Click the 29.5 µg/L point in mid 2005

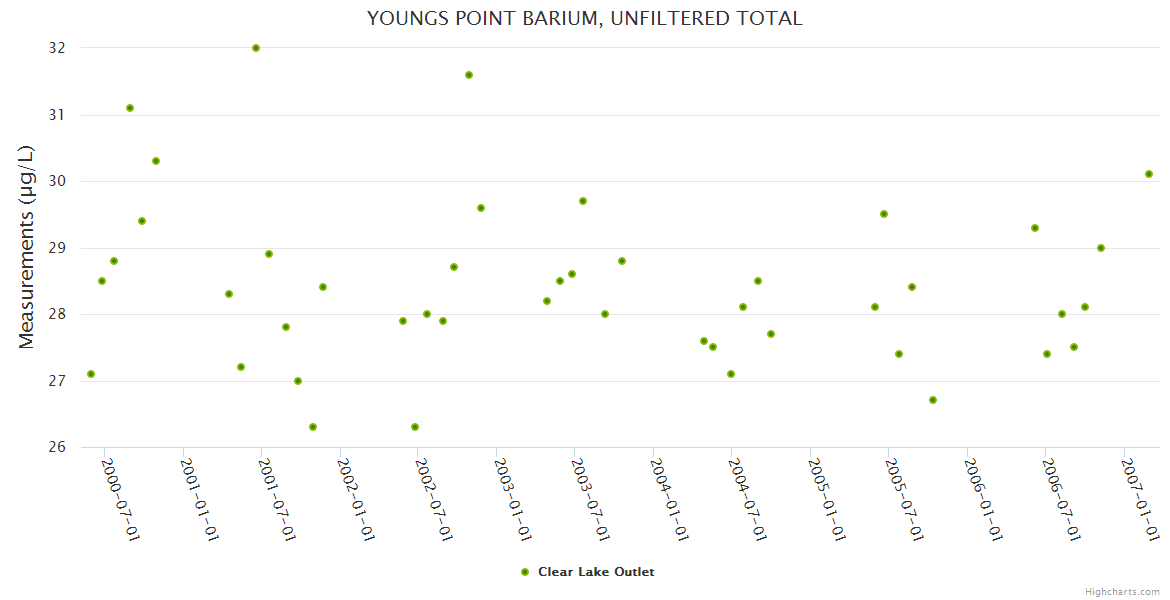(884, 214)
